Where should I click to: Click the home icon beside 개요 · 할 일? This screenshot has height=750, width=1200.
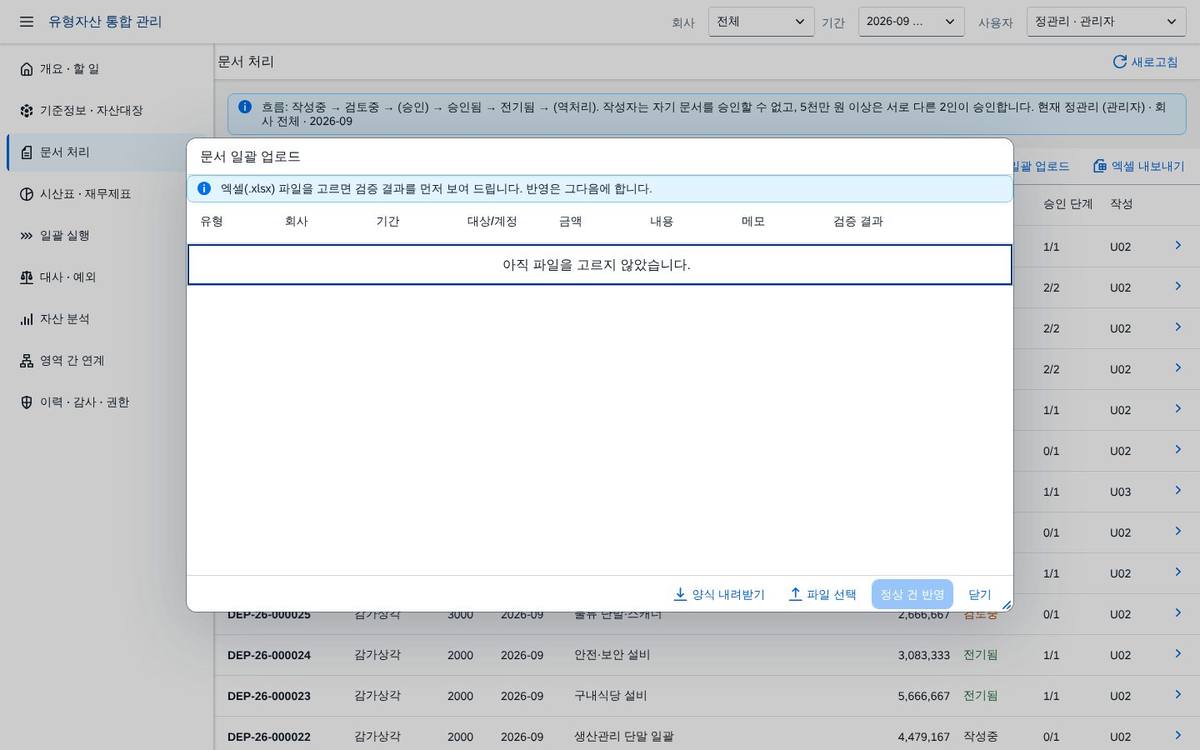point(27,69)
